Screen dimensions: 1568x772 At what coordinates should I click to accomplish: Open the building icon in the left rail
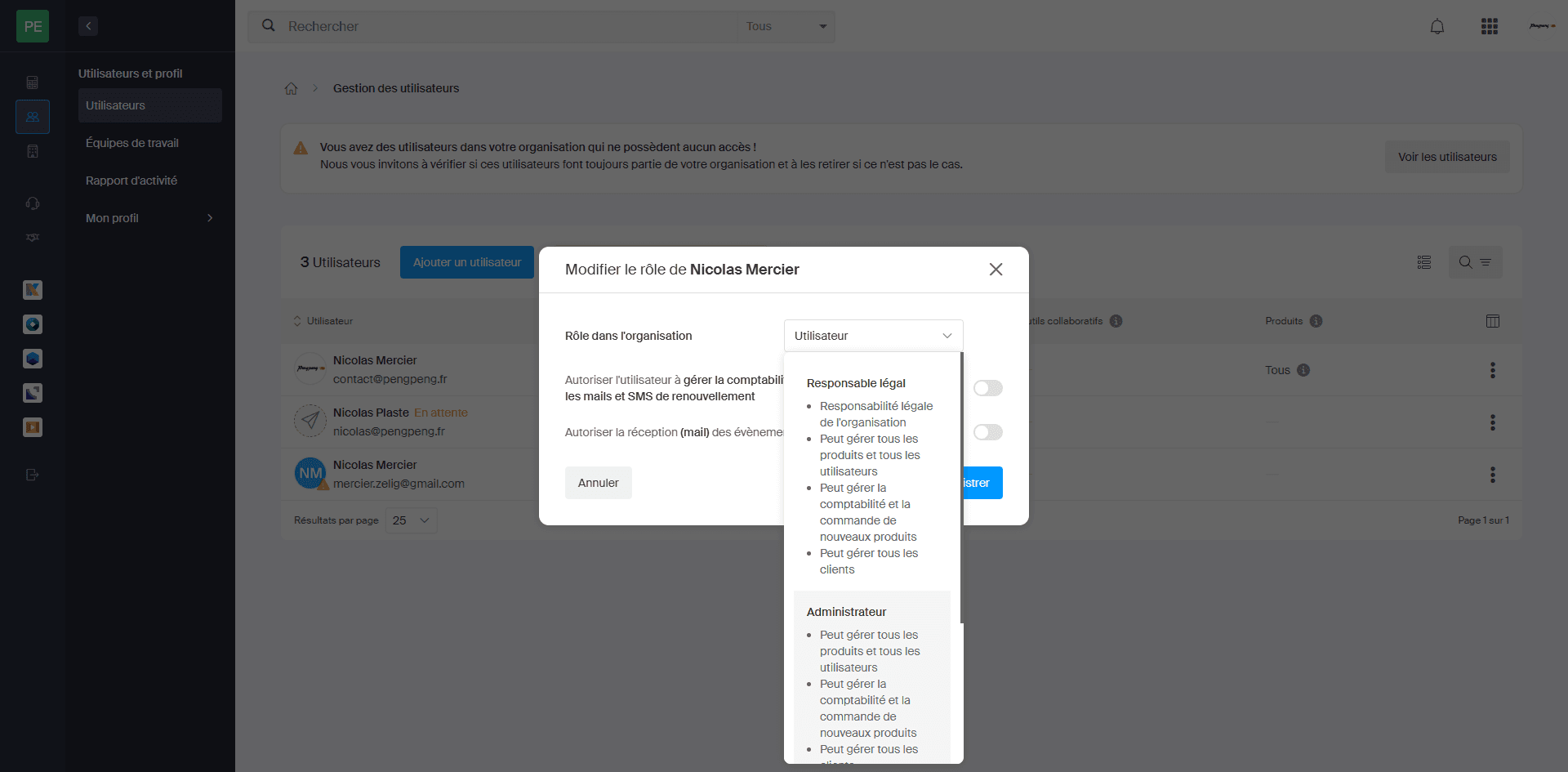coord(33,151)
